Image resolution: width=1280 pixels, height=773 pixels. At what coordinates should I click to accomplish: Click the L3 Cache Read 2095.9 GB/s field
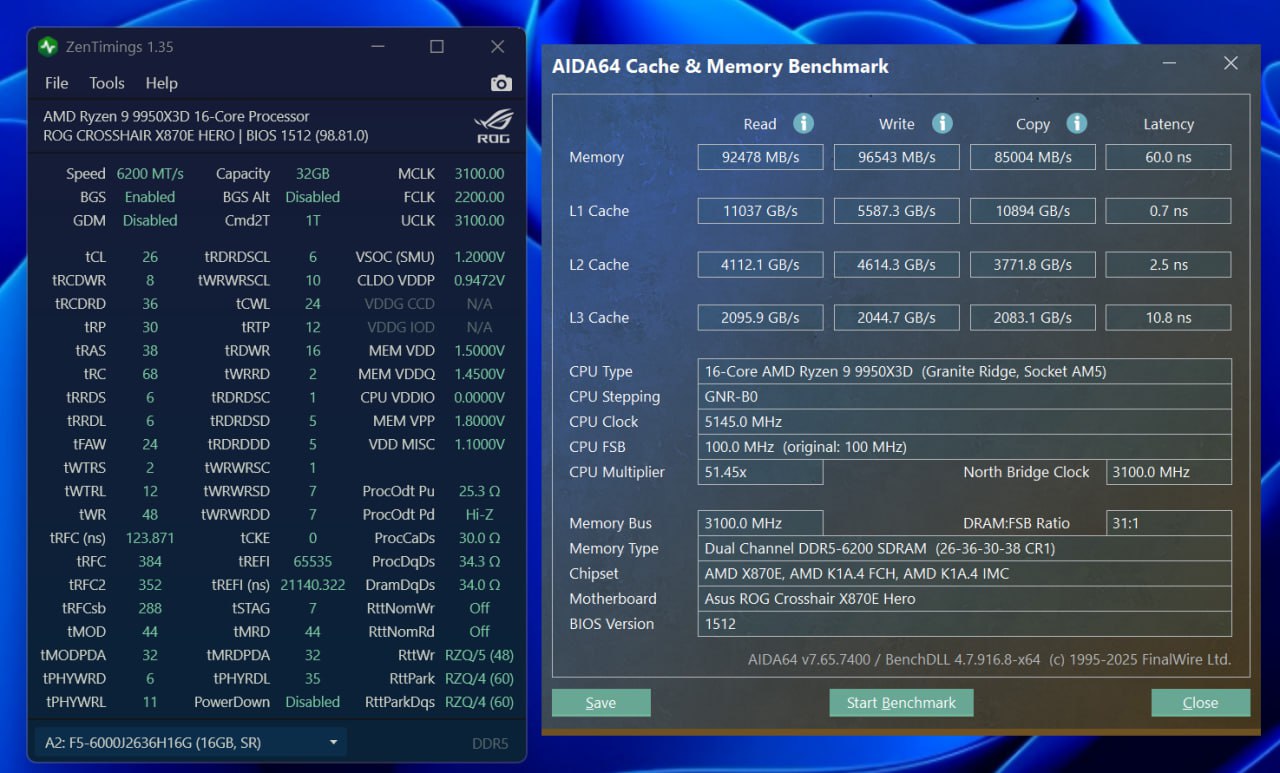click(760, 318)
